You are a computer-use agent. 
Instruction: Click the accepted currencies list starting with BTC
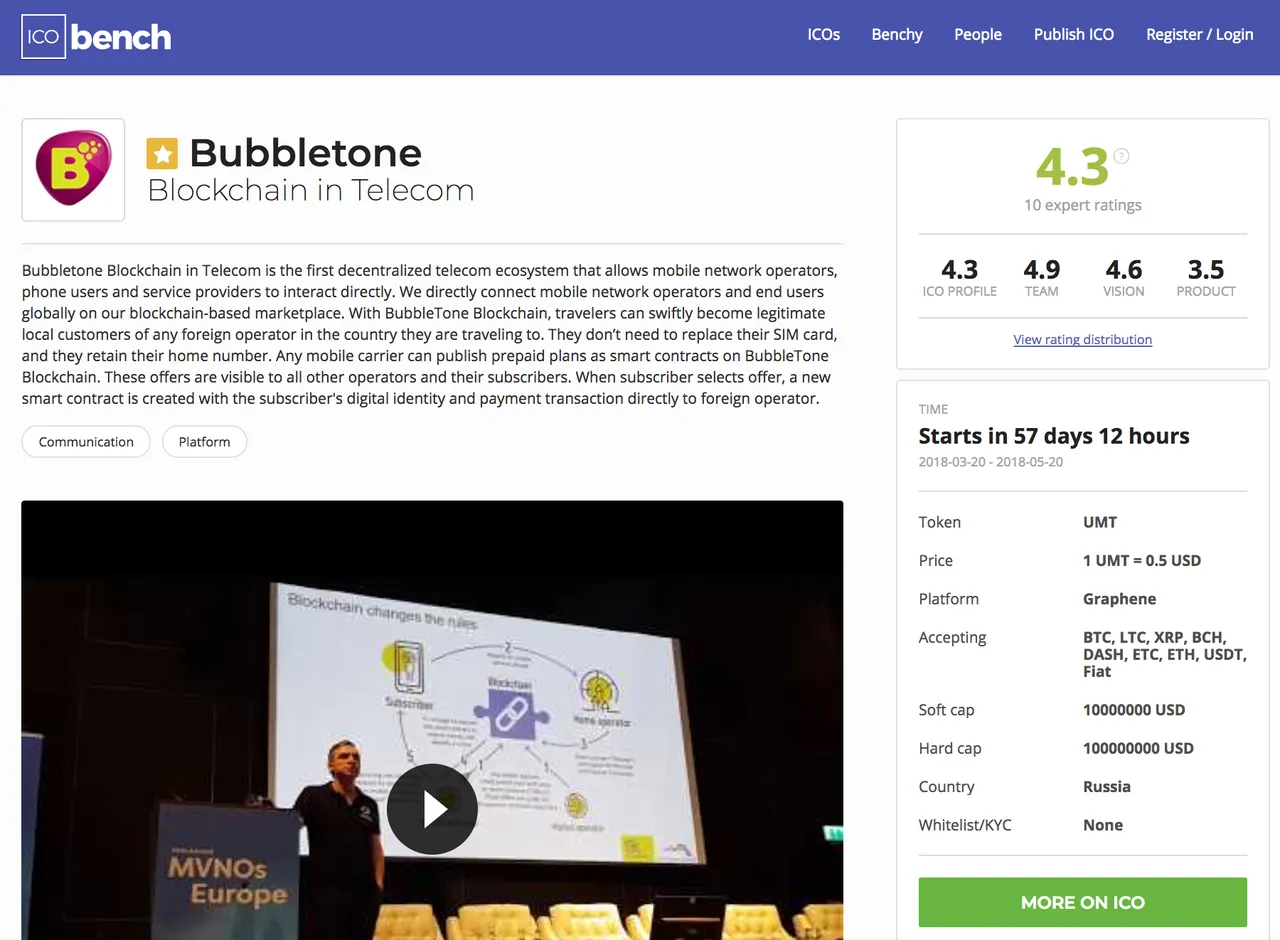[x=1164, y=654]
